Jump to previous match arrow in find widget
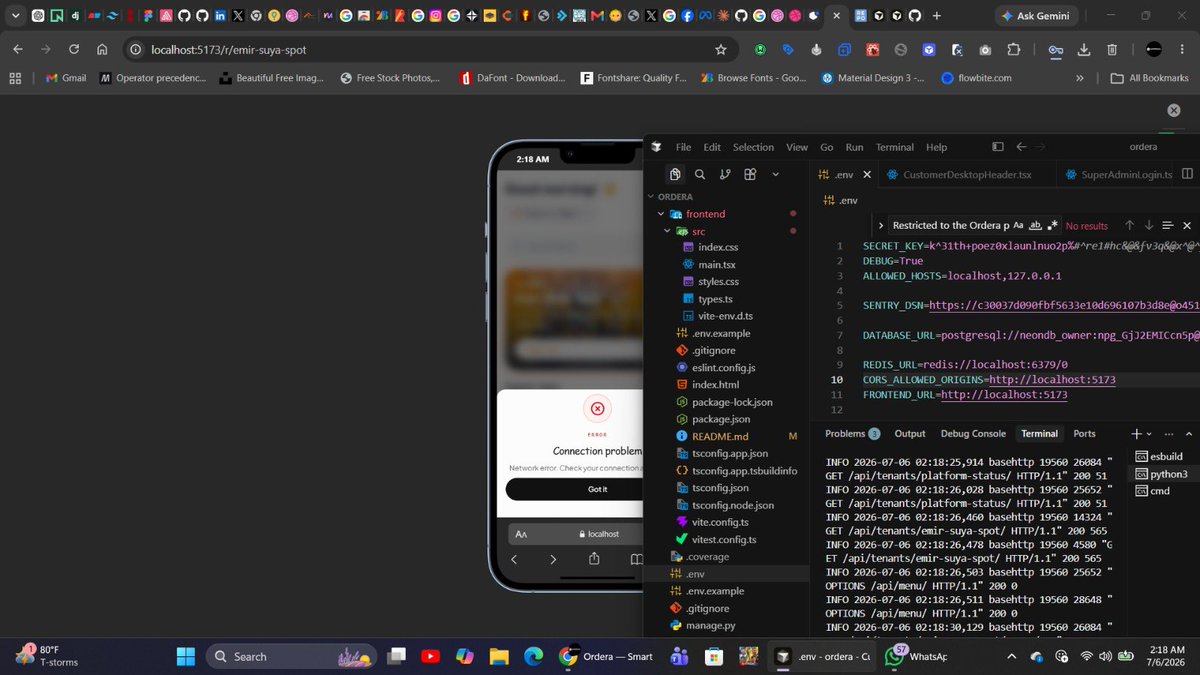This screenshot has width=1200, height=675. click(1129, 226)
